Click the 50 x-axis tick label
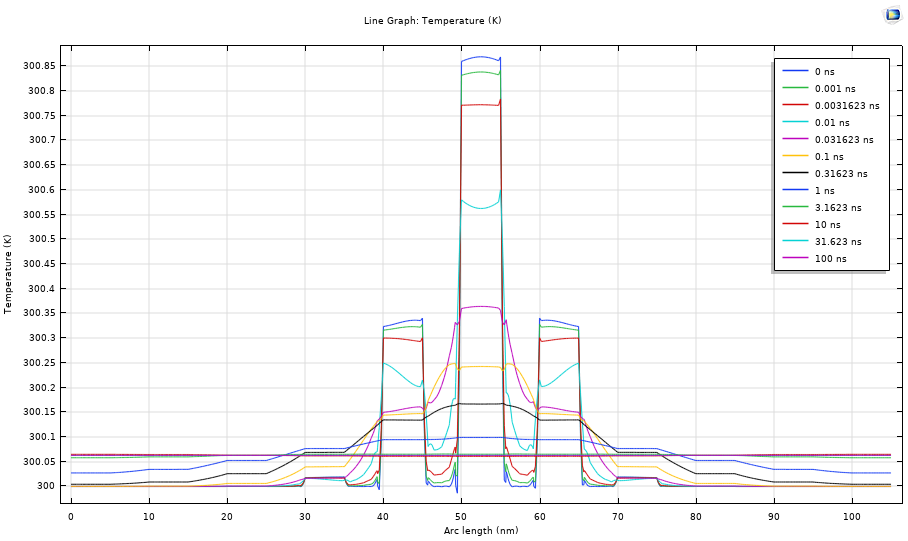 coord(461,516)
